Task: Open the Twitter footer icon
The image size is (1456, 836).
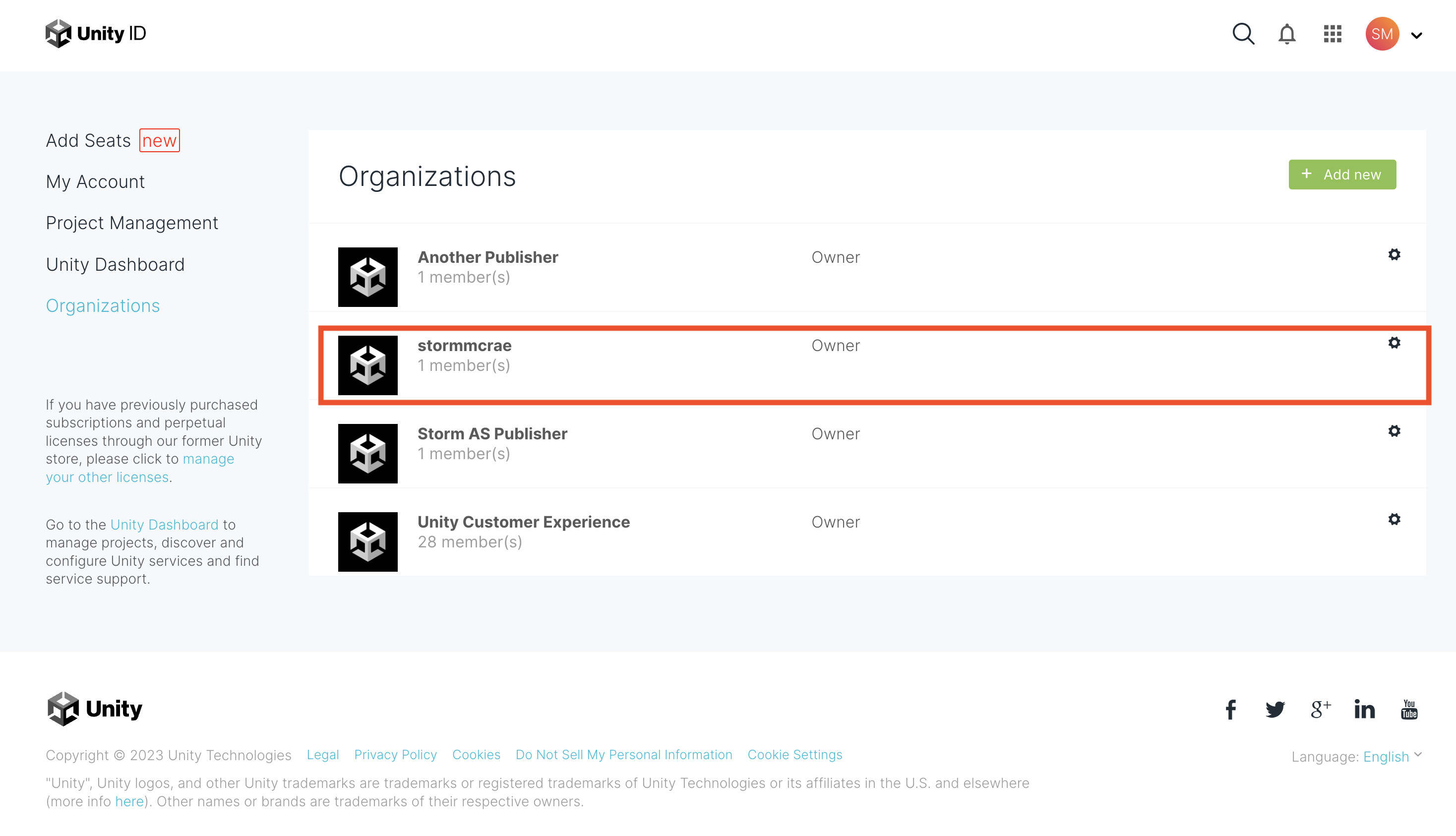Action: [1274, 710]
